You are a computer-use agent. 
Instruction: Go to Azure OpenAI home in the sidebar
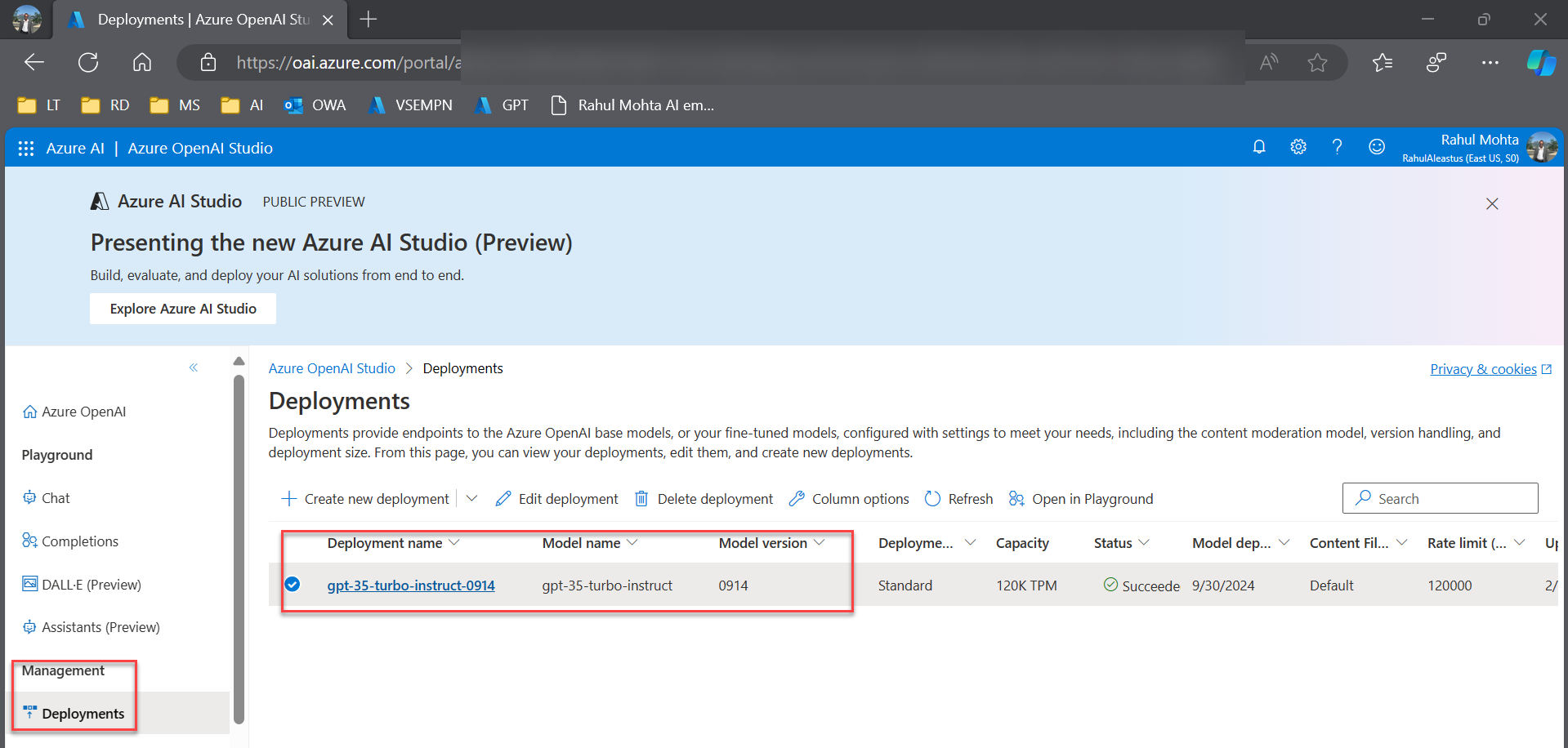click(74, 412)
